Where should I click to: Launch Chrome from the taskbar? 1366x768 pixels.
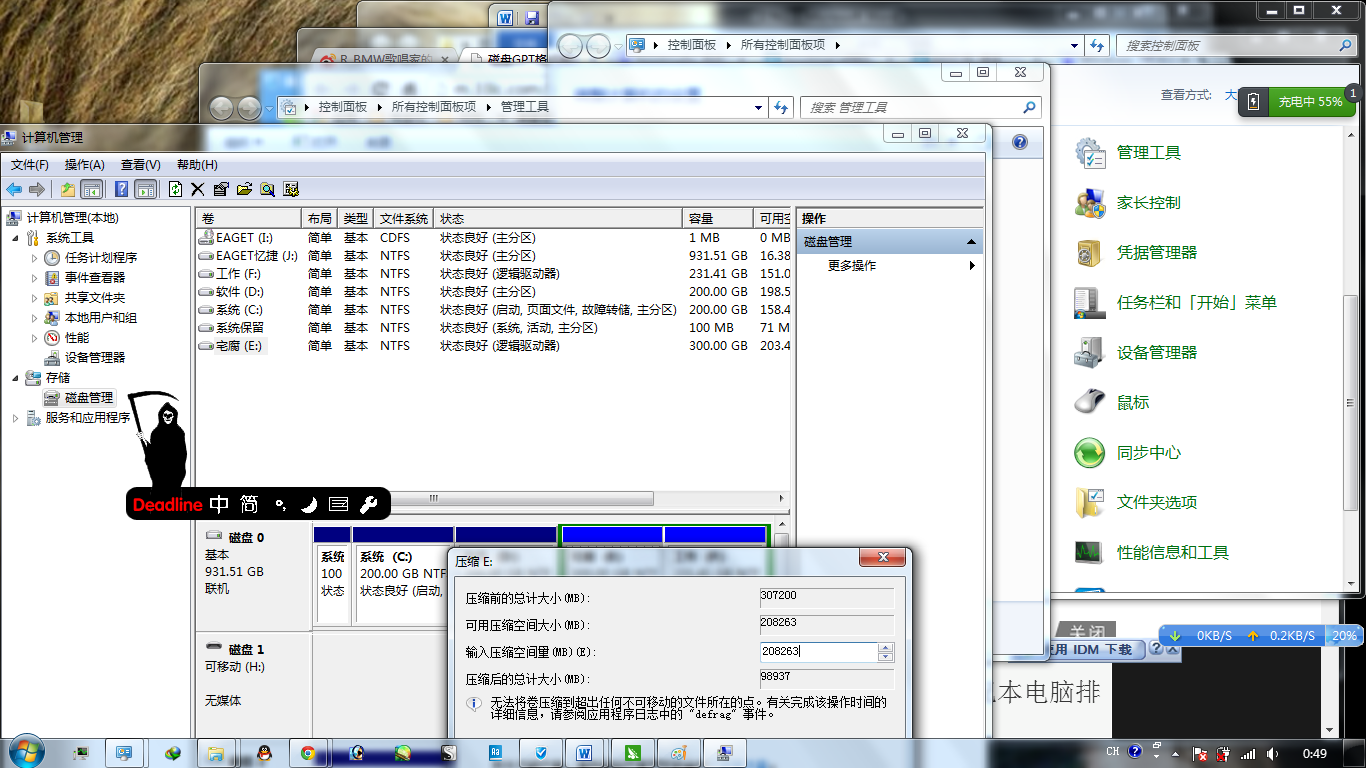click(x=310, y=753)
